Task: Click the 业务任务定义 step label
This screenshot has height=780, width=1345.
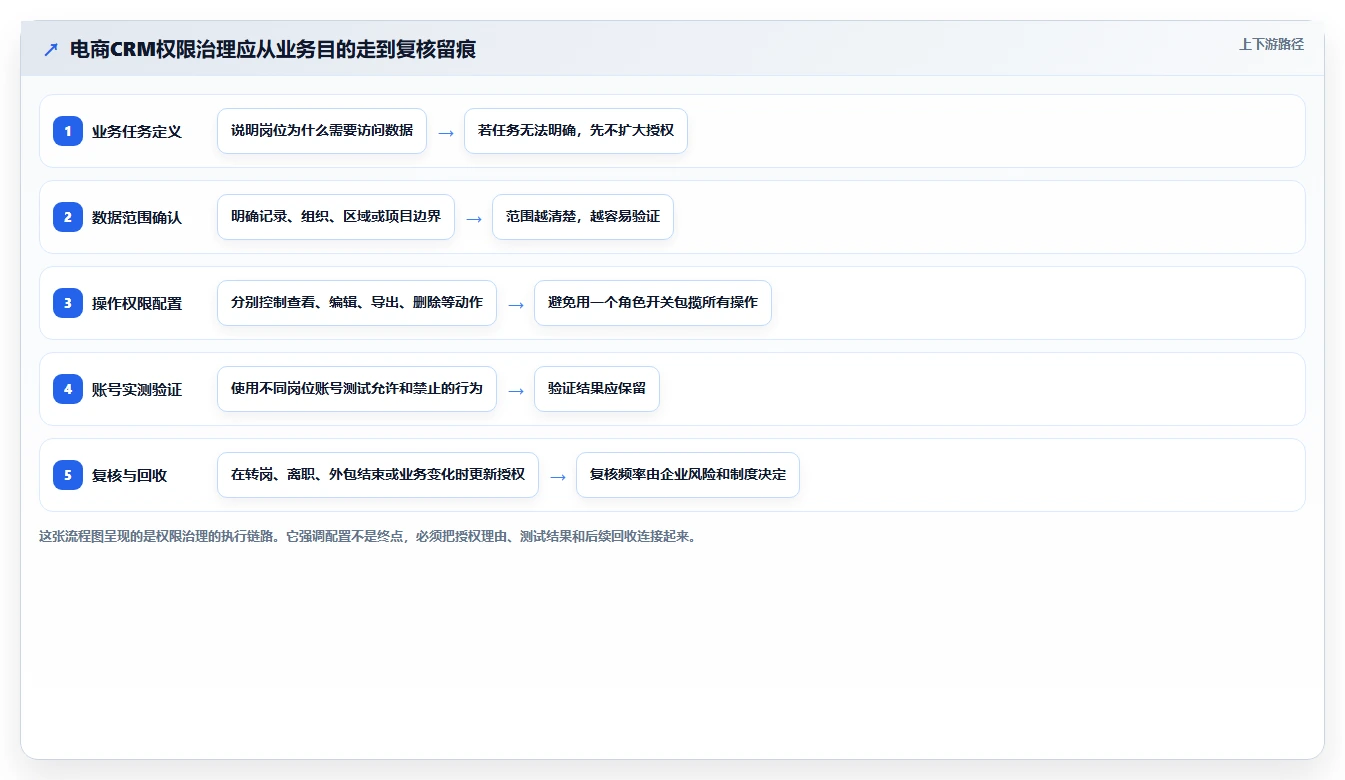Action: tap(137, 131)
